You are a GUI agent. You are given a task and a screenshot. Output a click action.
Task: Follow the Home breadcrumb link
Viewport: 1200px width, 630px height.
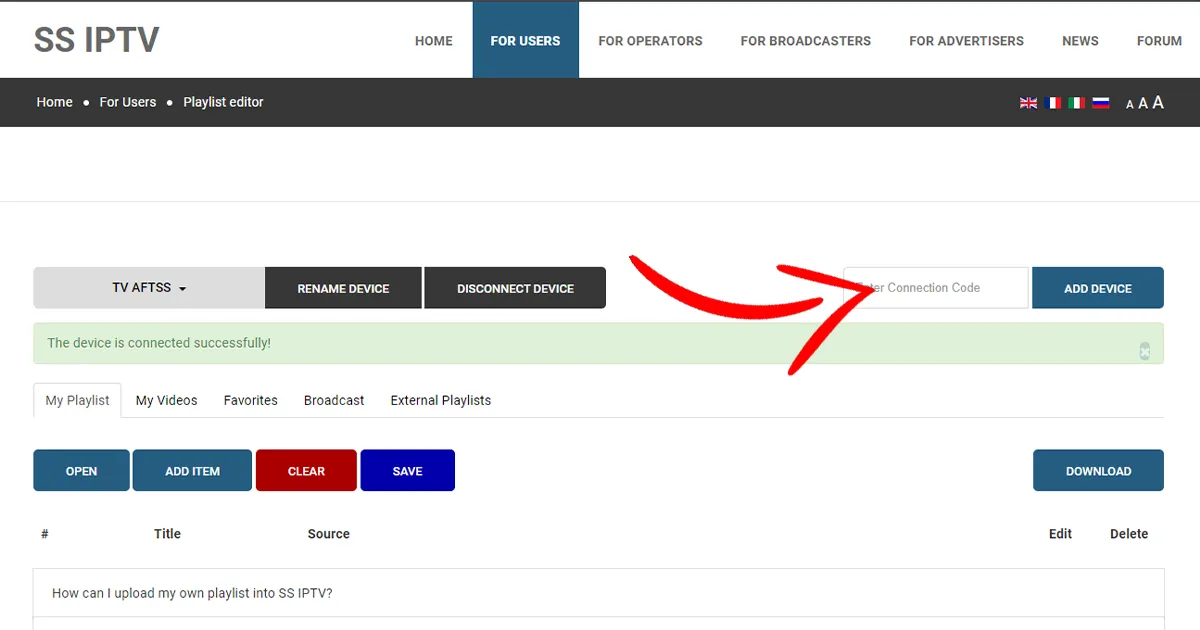(x=54, y=102)
